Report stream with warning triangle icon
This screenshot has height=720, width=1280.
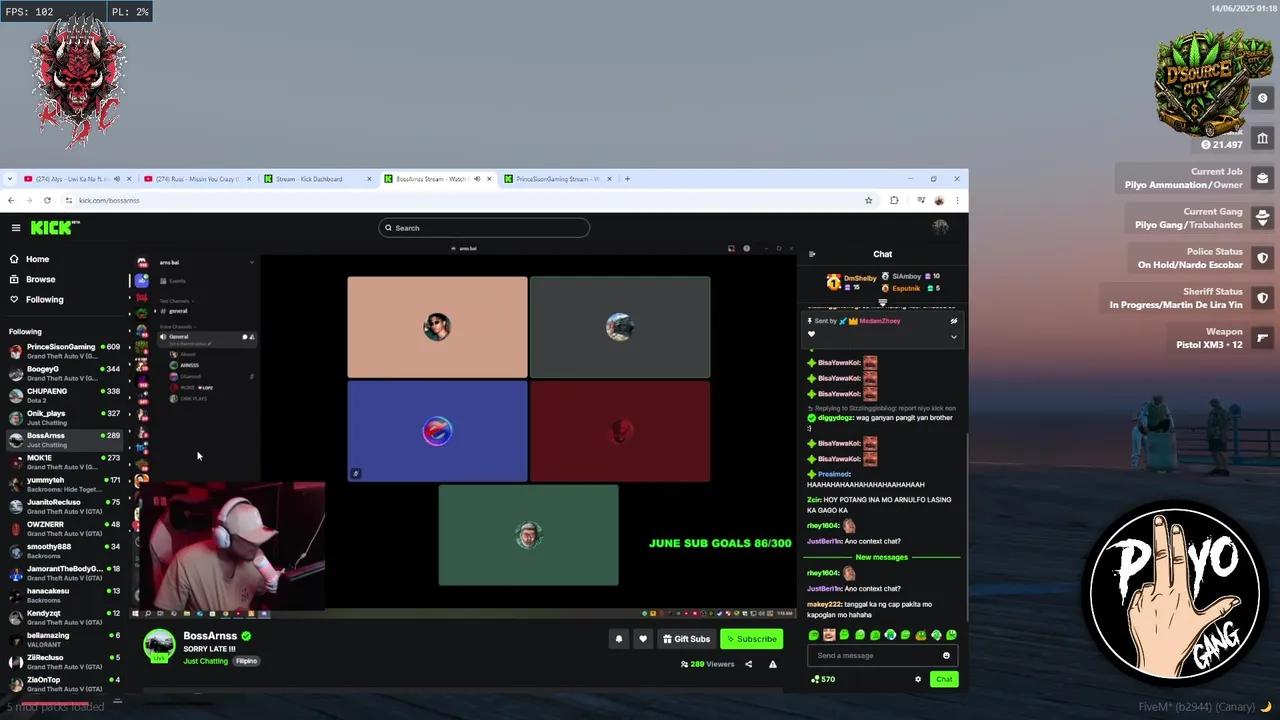772,664
